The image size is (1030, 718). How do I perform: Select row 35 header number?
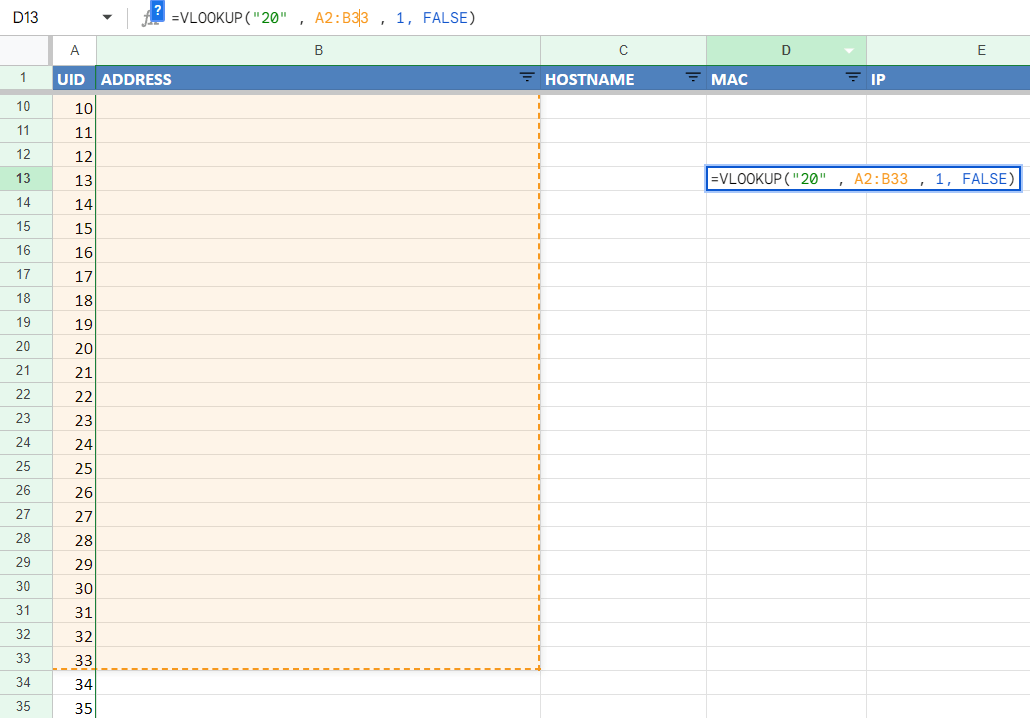[x=24, y=706]
